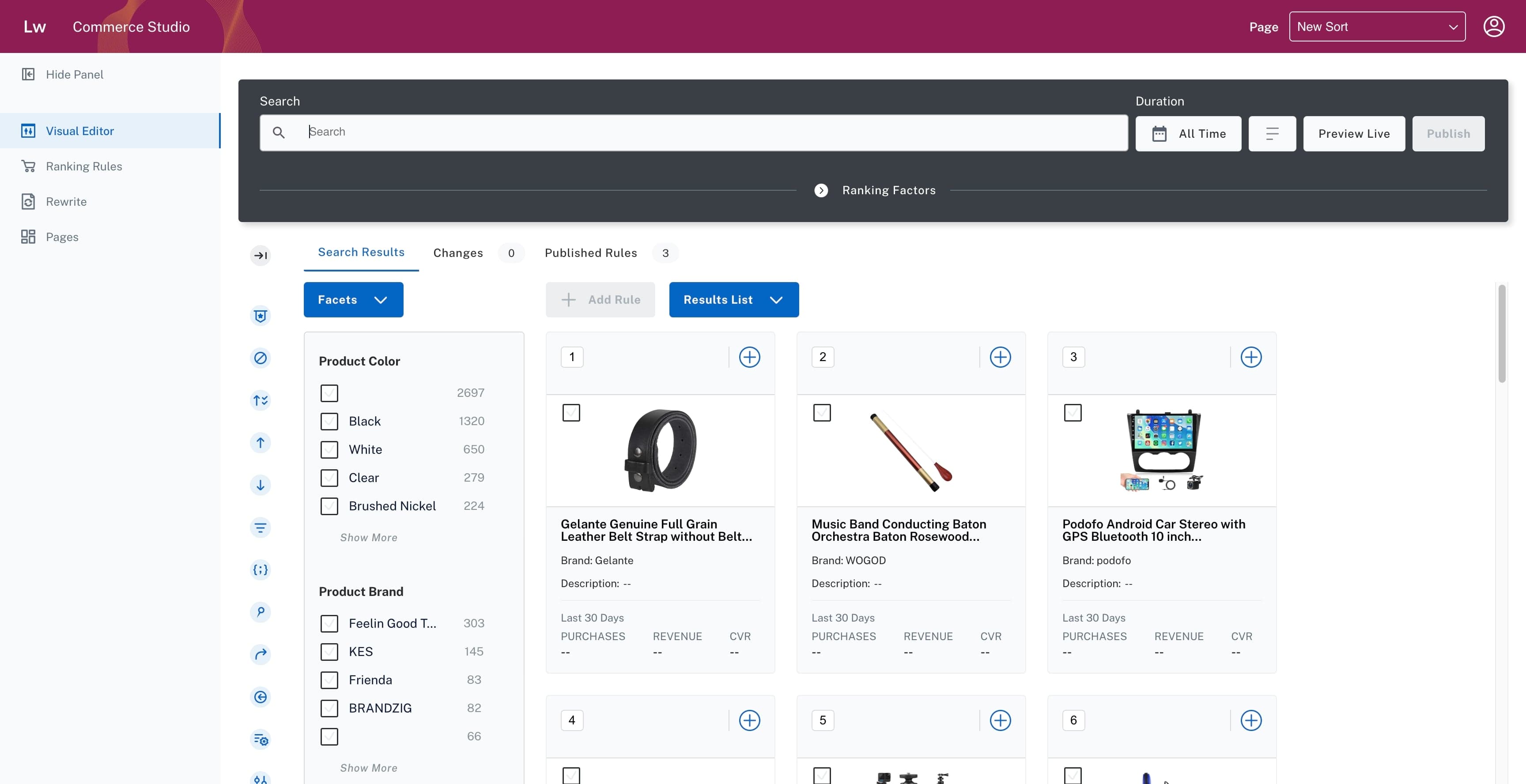Click the Hide Panel icon
Screen dimensions: 1526x784
pos(28,74)
